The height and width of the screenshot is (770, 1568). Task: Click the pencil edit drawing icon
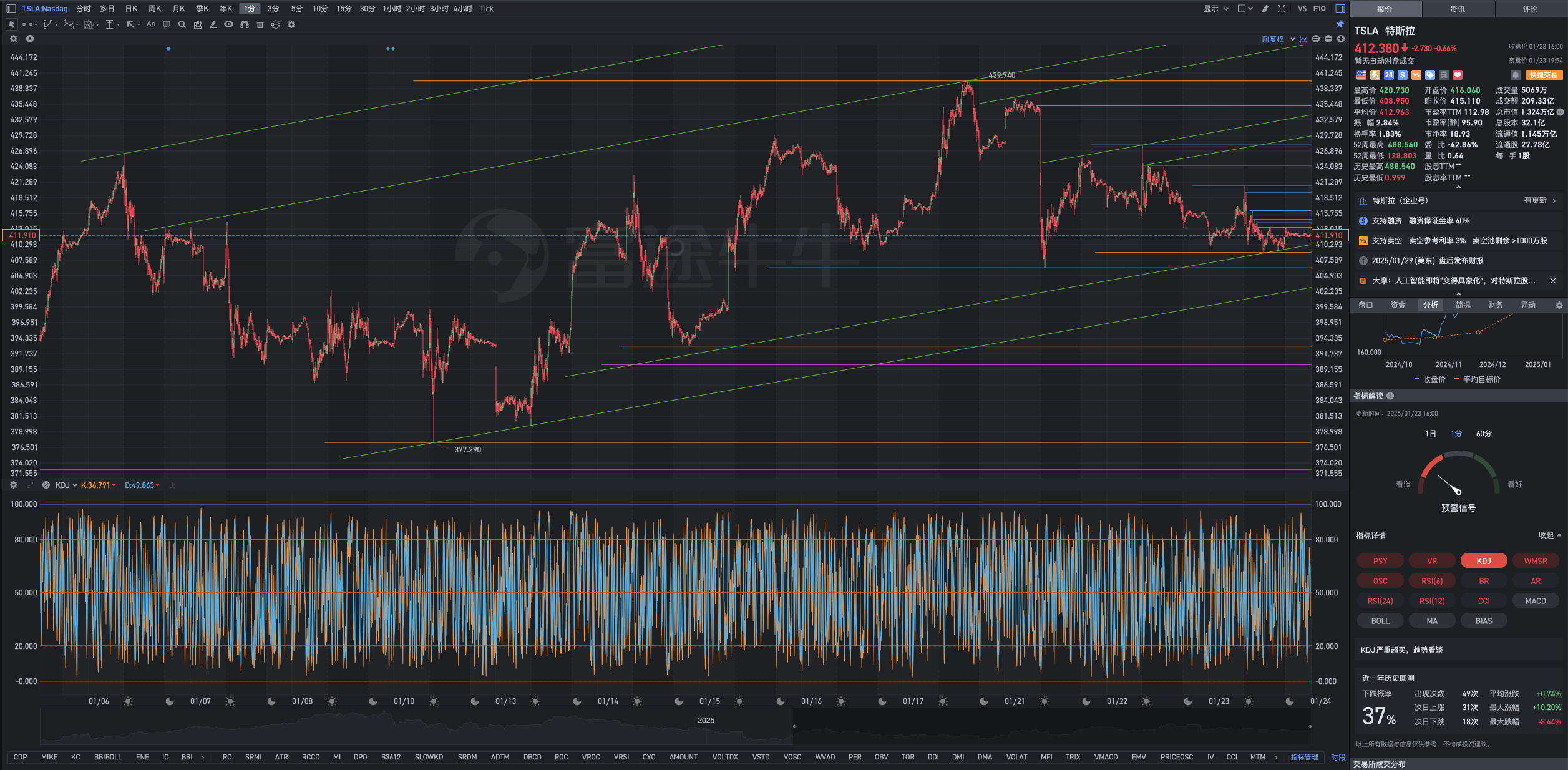click(213, 24)
